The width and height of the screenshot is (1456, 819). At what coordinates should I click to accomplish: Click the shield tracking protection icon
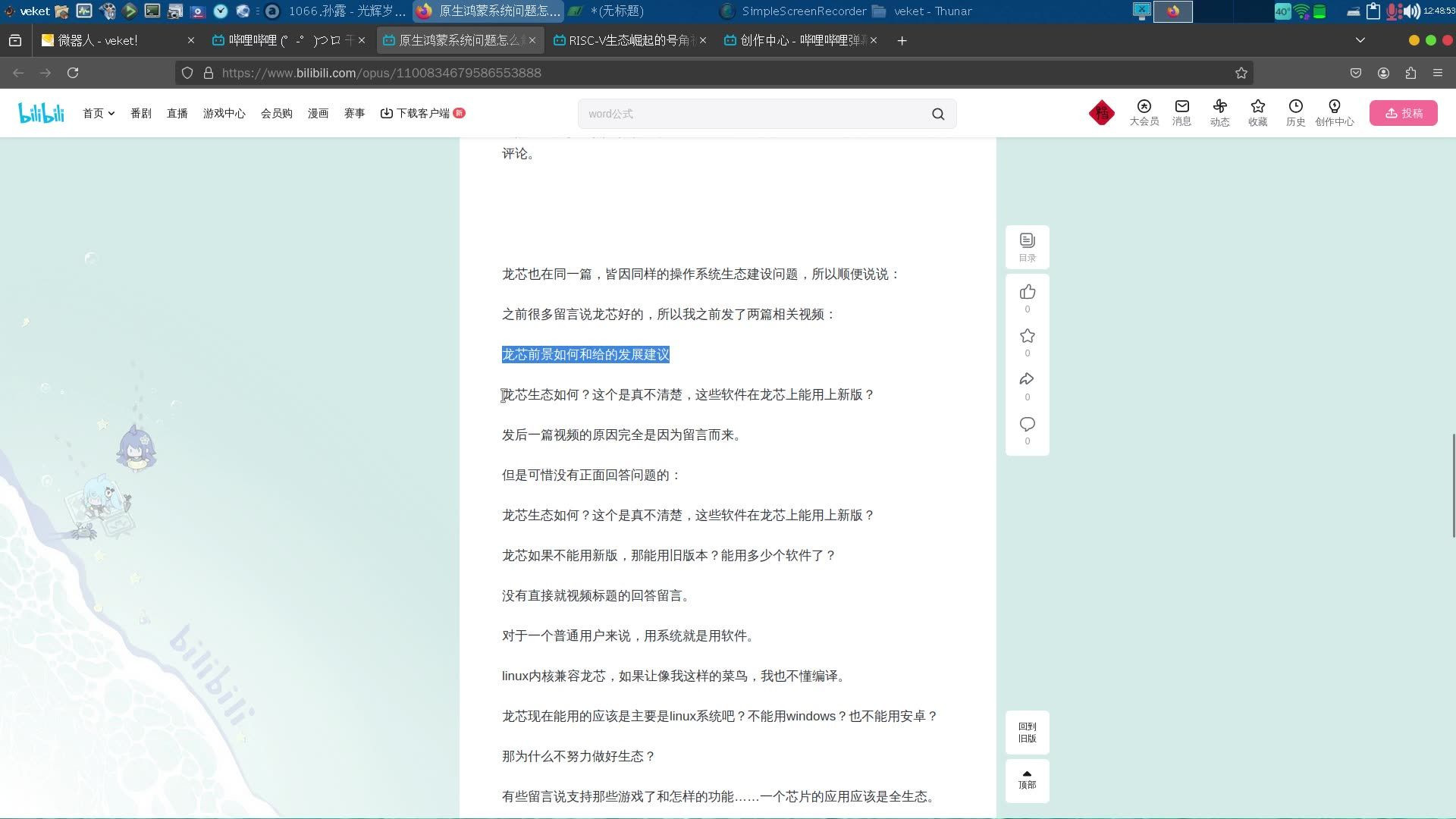click(x=187, y=73)
